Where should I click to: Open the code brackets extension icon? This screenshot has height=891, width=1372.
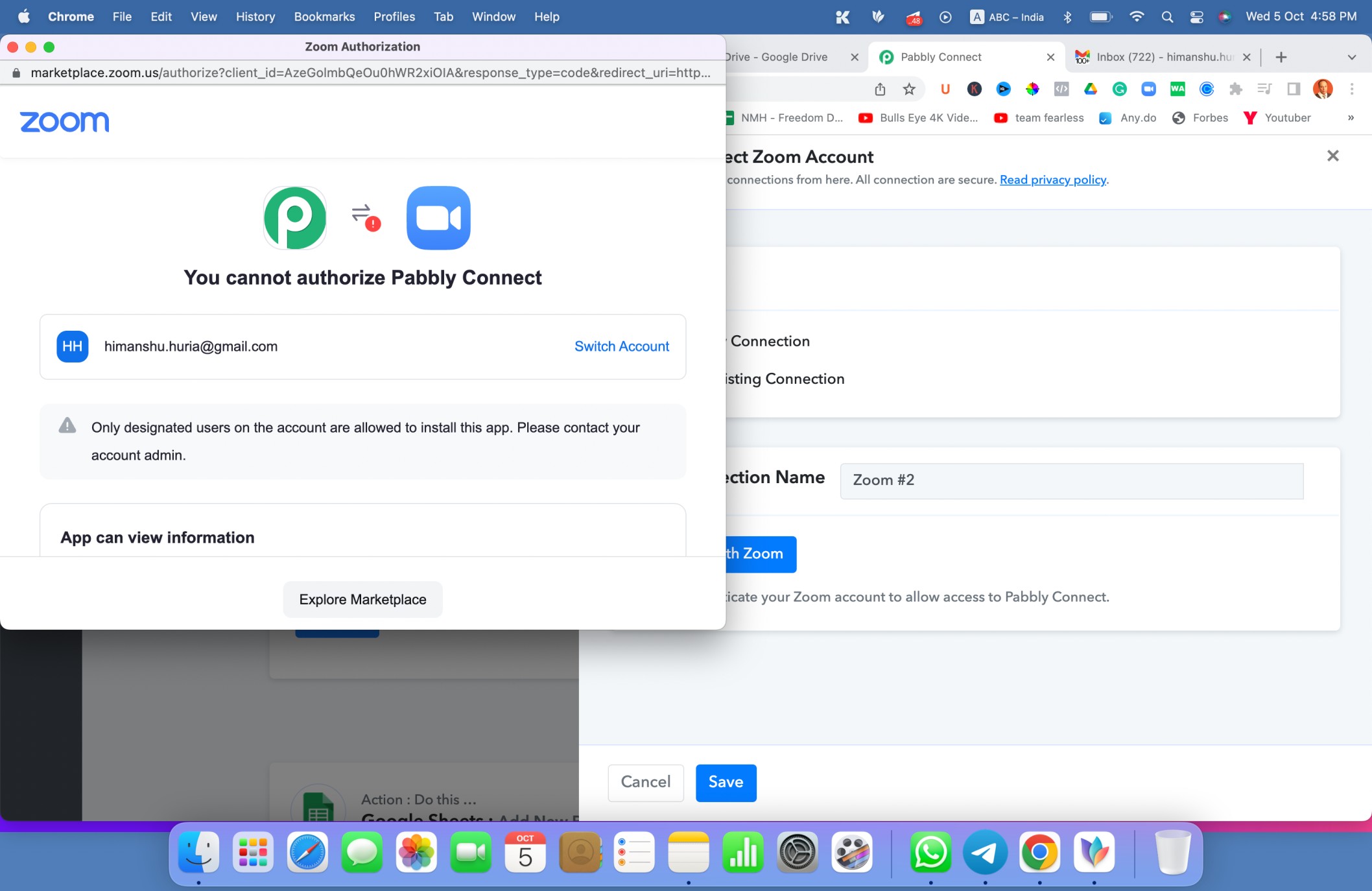coord(1061,89)
